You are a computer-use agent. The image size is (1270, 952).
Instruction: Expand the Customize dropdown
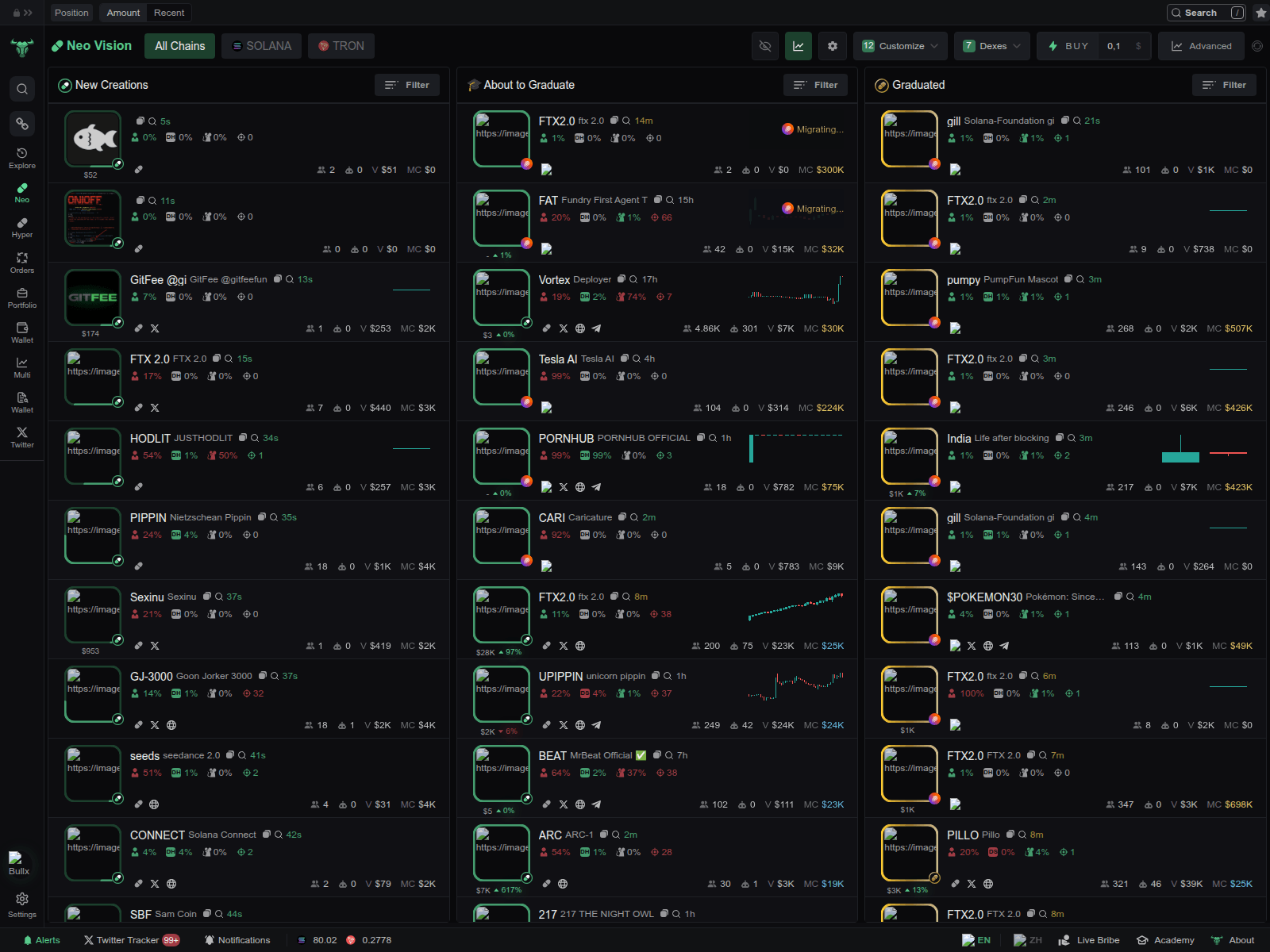(x=900, y=46)
